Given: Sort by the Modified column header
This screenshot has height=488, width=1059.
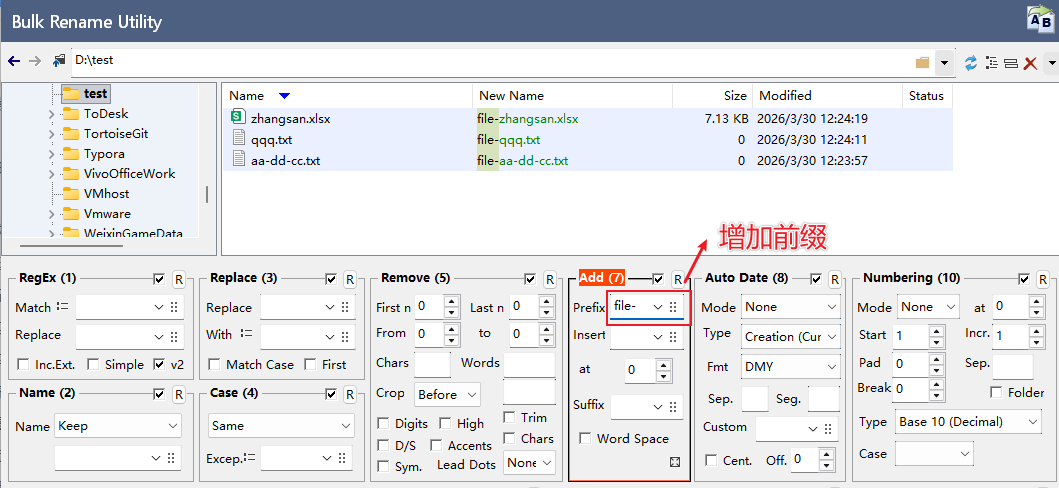Looking at the screenshot, I should [785, 96].
